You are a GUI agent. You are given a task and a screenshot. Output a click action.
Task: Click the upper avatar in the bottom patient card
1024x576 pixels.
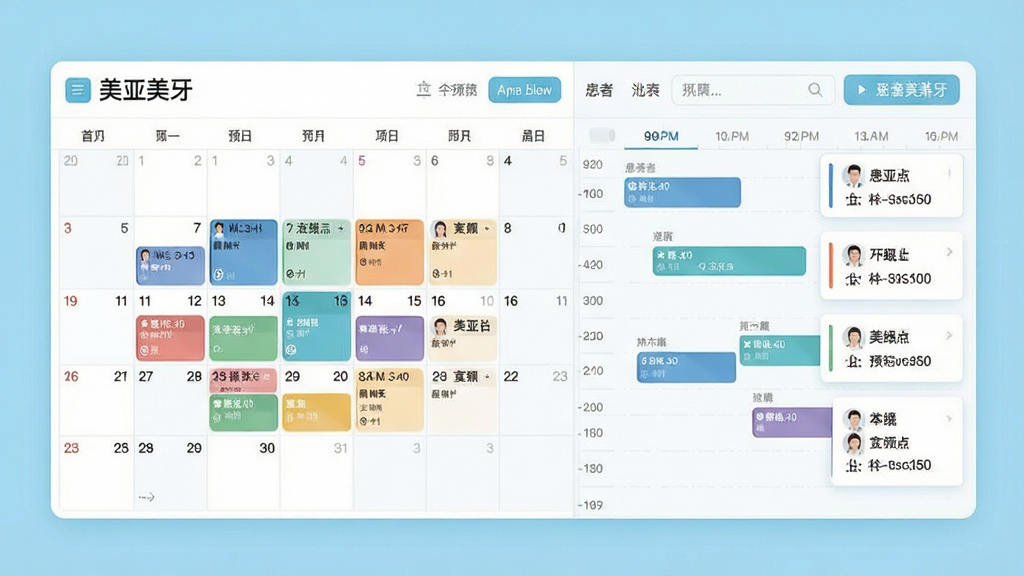tap(853, 419)
